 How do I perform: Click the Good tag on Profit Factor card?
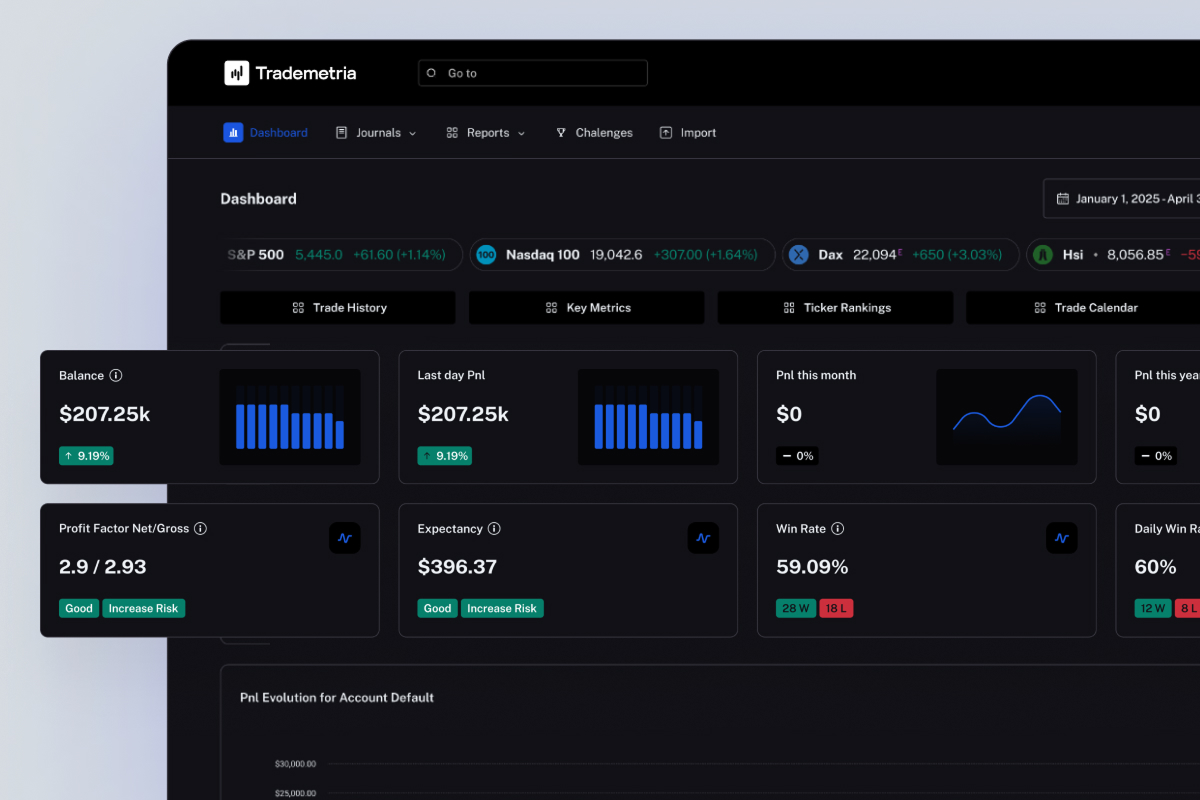click(79, 608)
